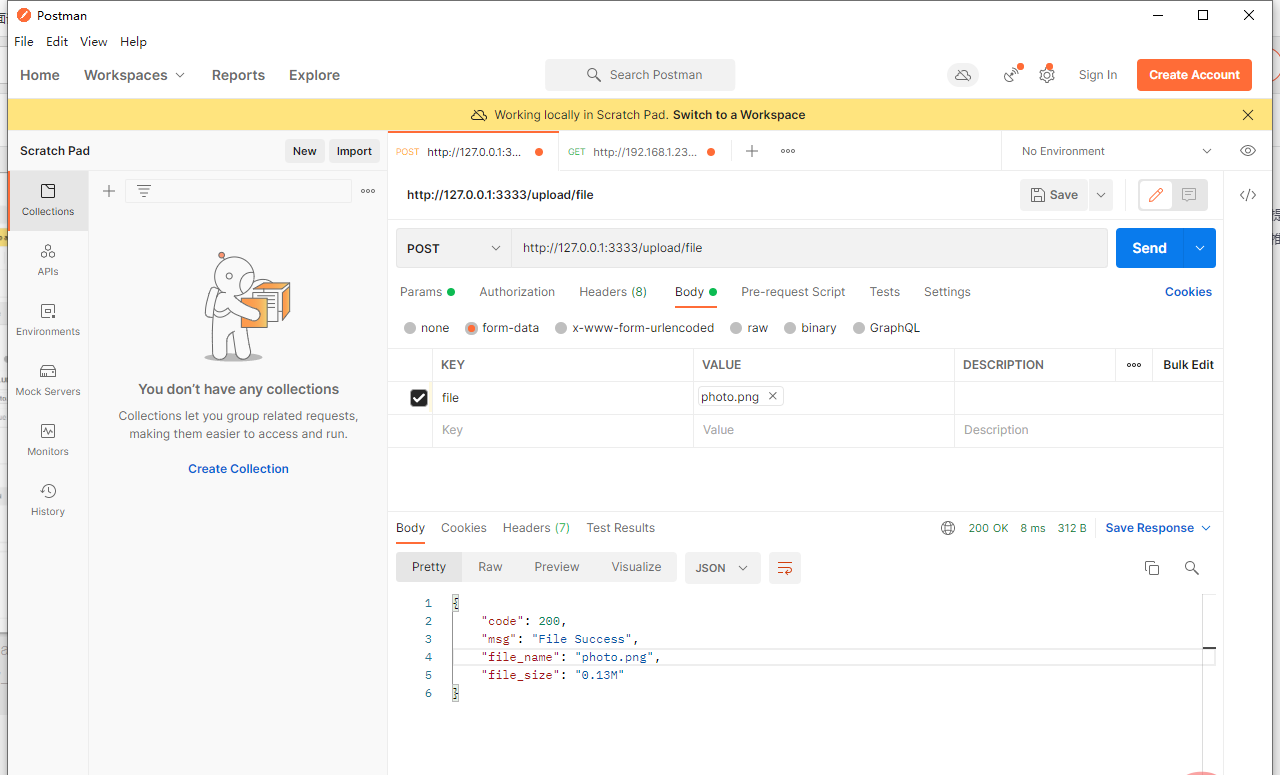
Task: Open the History sidebar panel
Action: (48, 500)
